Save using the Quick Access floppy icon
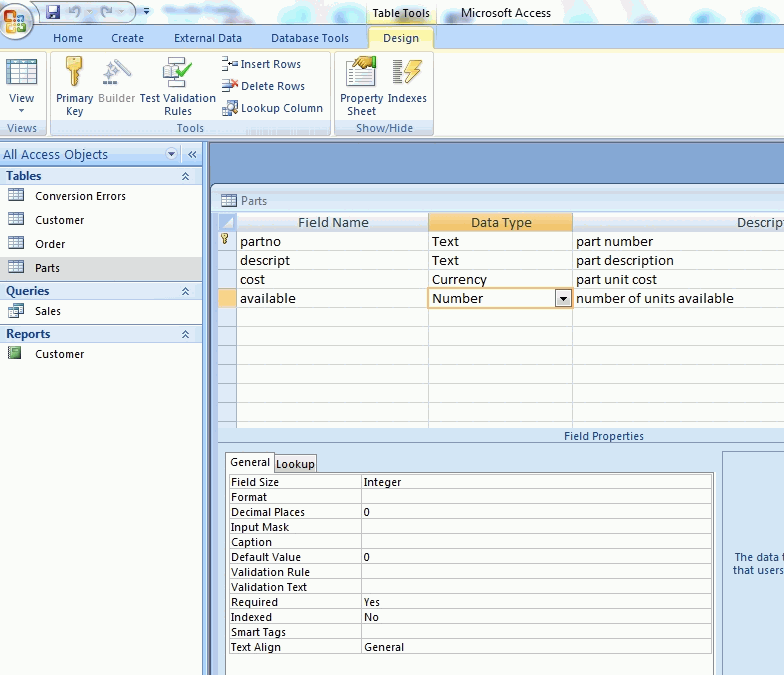 (53, 12)
